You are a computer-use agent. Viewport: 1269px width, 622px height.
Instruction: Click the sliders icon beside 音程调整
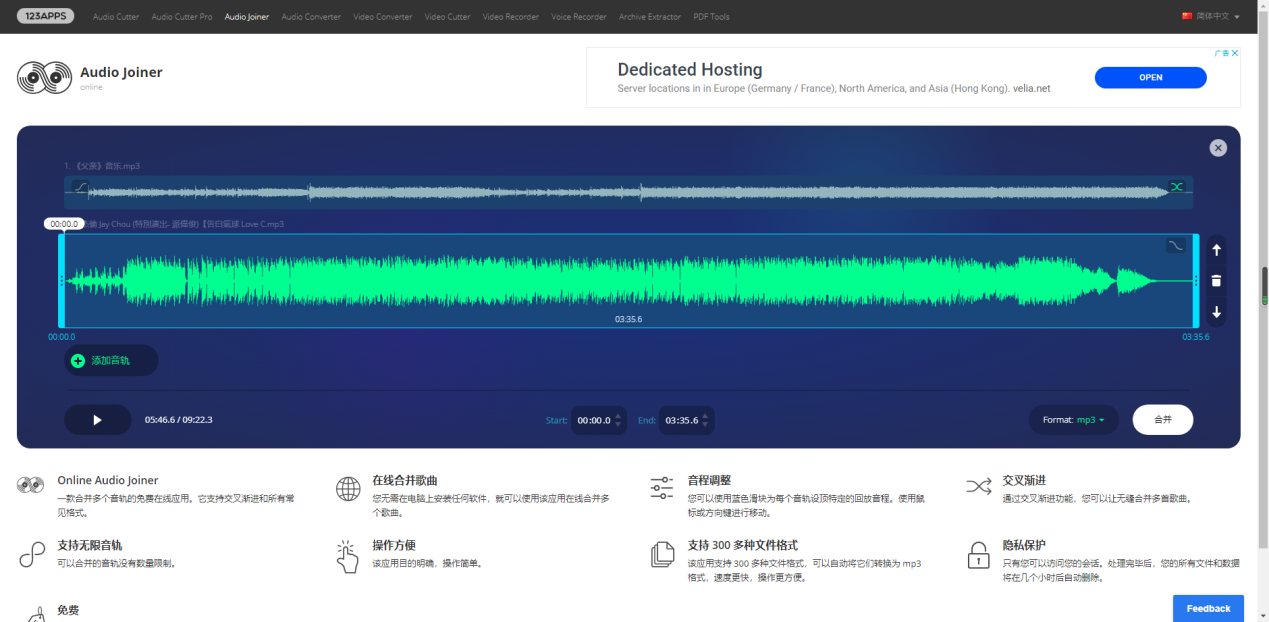[662, 488]
